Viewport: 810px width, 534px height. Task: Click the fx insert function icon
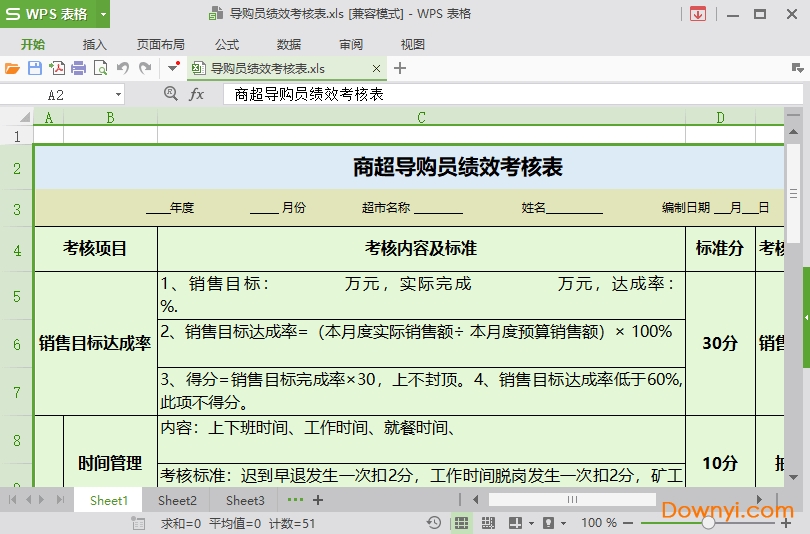(x=196, y=94)
